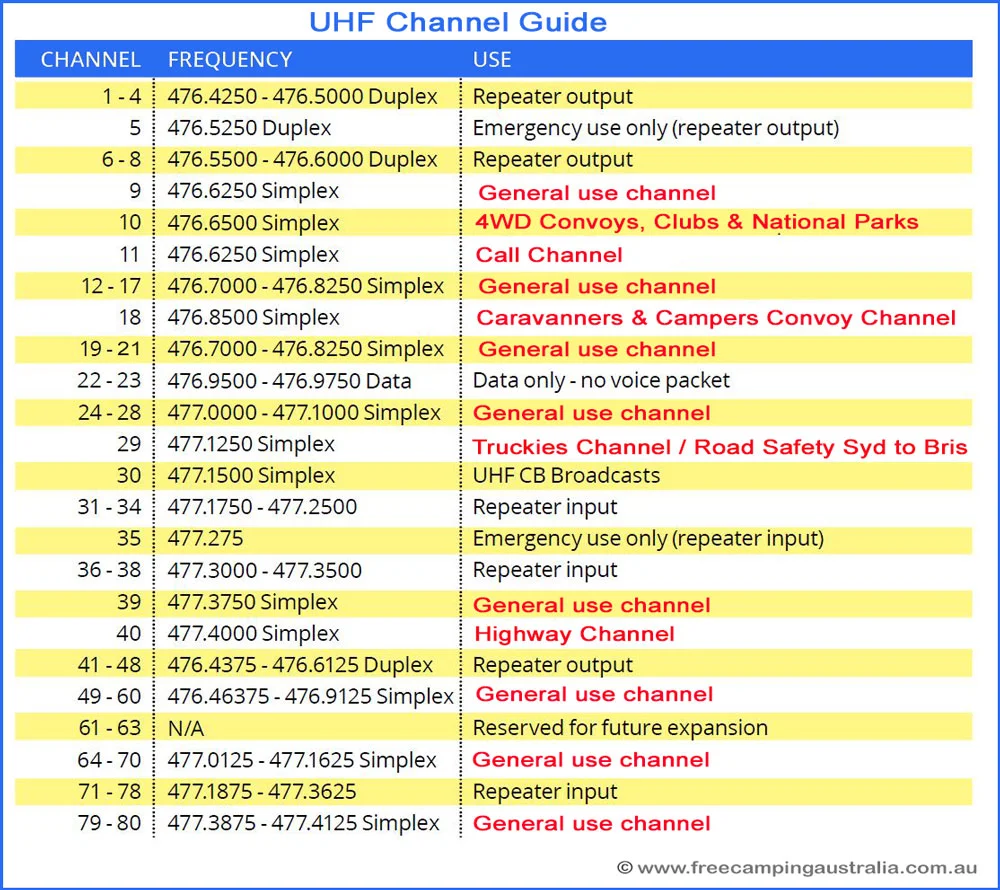The width and height of the screenshot is (1000, 890).
Task: Select the CHANNEL column header
Action: tap(90, 60)
